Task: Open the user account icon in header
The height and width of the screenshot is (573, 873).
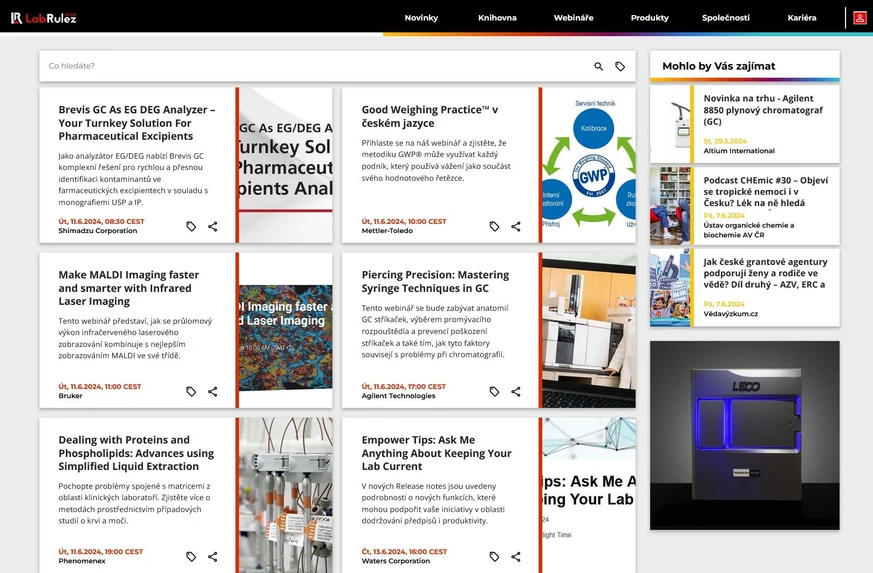Action: (x=859, y=18)
